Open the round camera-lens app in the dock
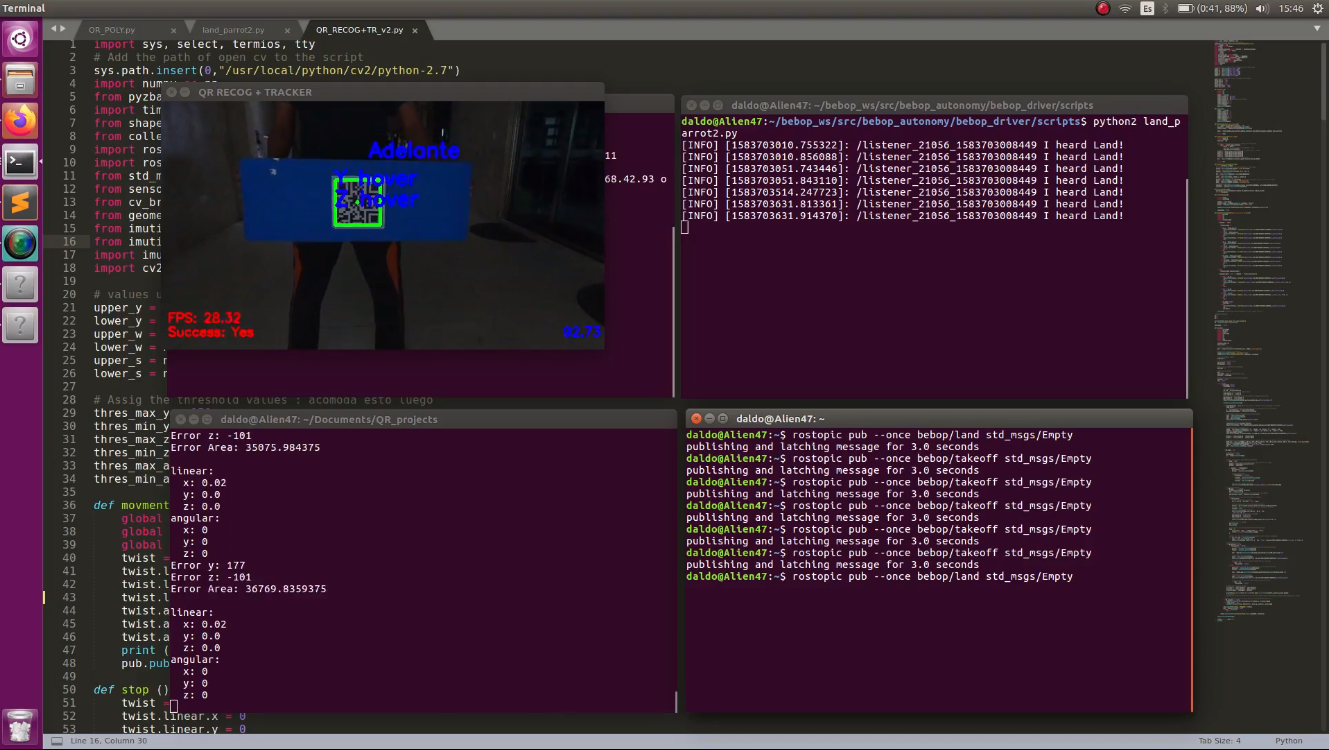Image resolution: width=1329 pixels, height=750 pixels. 21,244
